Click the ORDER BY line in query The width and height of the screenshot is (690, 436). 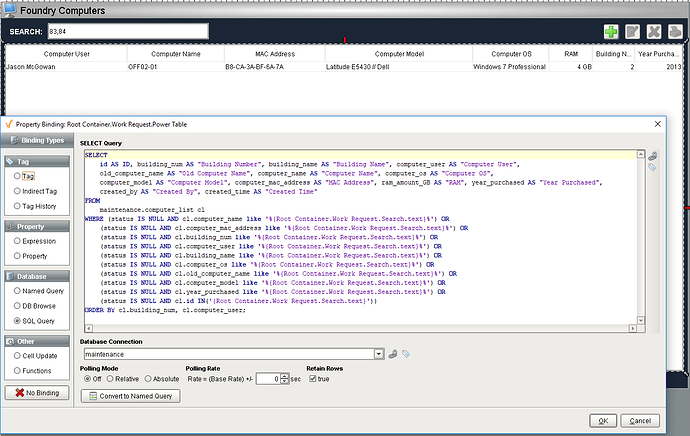(x=165, y=310)
